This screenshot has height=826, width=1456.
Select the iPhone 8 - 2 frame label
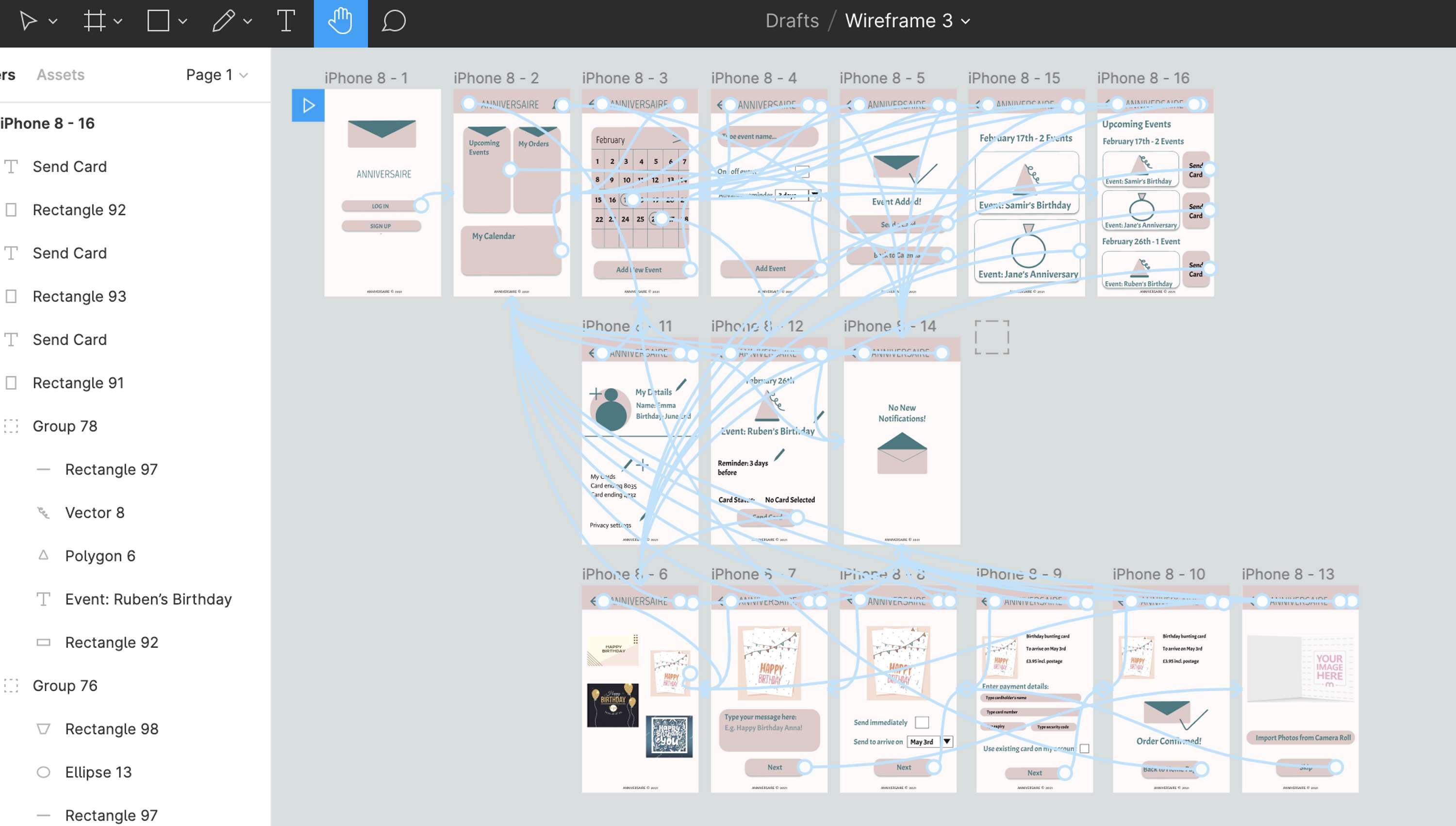[496, 78]
